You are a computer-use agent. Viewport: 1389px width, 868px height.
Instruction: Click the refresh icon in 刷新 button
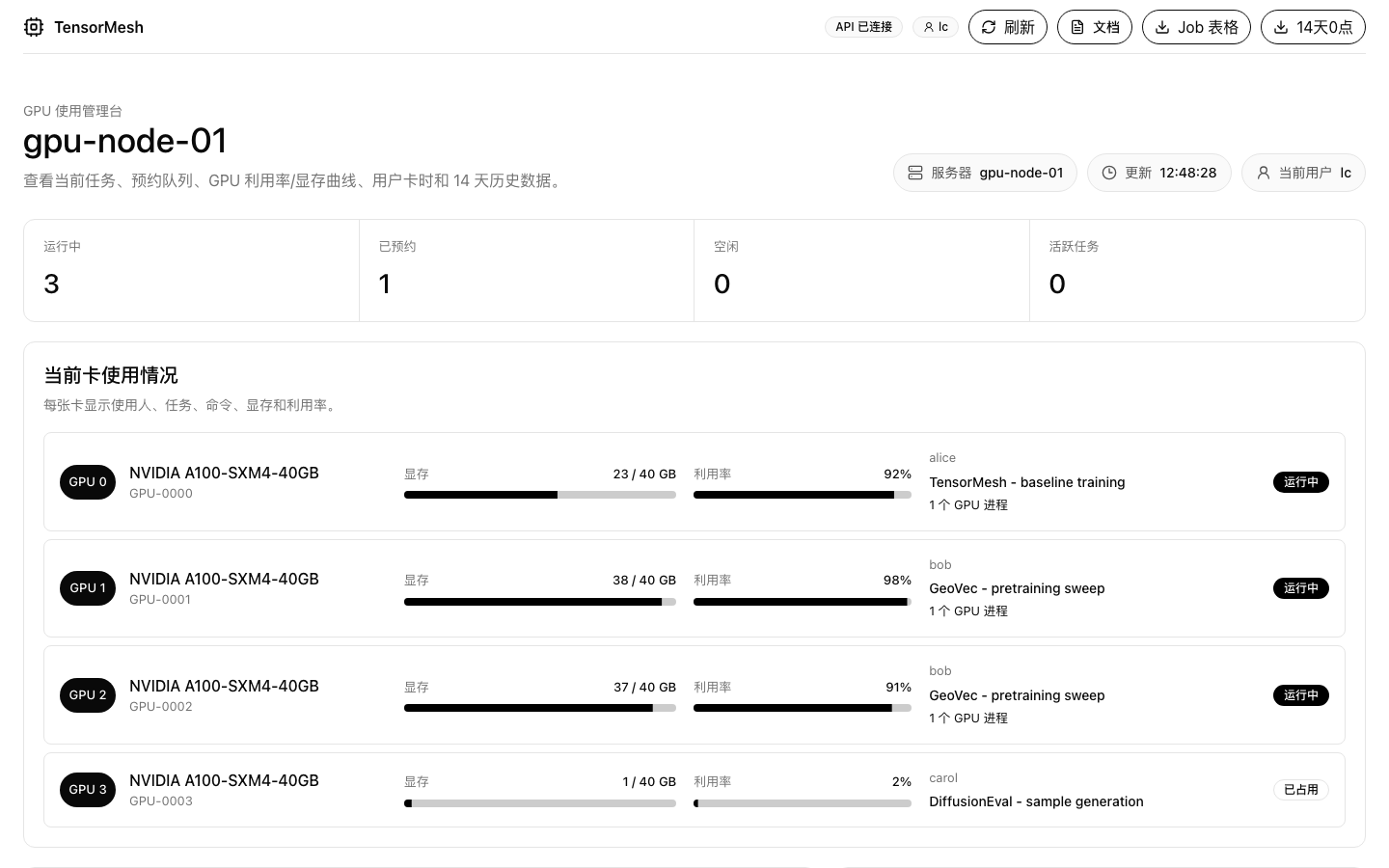click(x=989, y=27)
